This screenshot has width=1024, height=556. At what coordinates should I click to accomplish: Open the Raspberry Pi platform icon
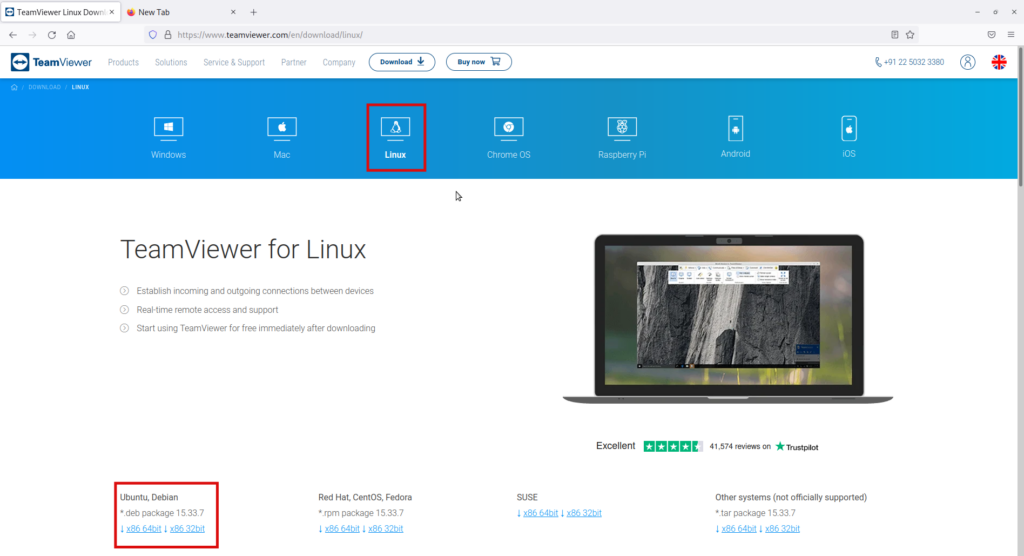(622, 129)
